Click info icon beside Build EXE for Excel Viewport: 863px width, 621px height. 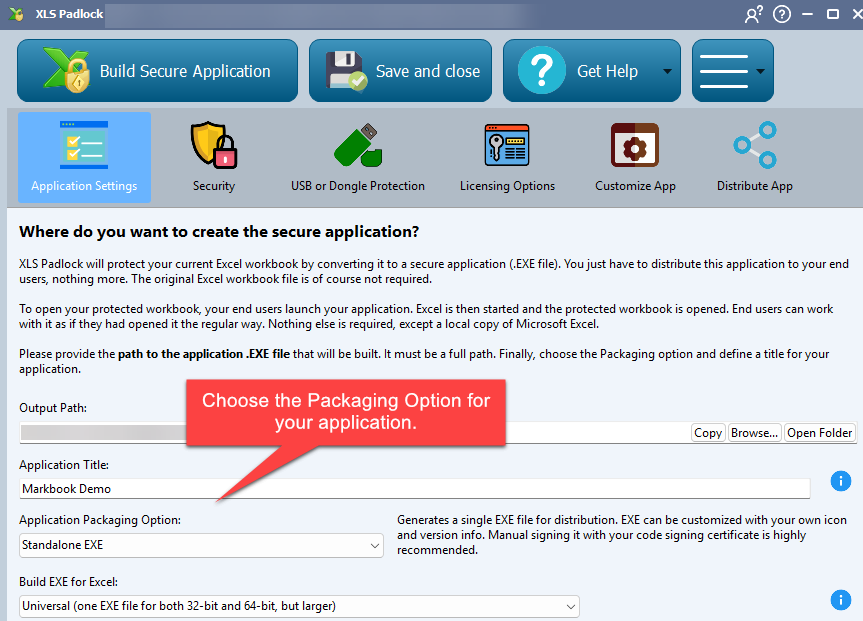click(841, 600)
